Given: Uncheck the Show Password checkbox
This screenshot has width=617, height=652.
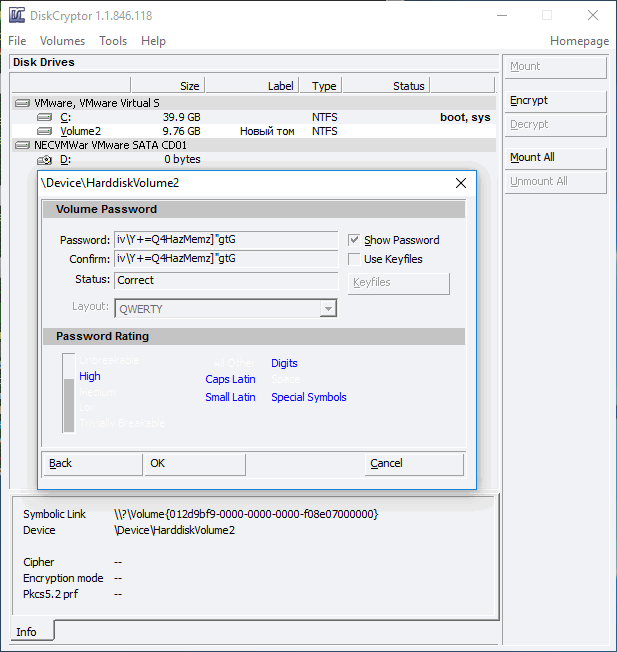Looking at the screenshot, I should point(354,240).
